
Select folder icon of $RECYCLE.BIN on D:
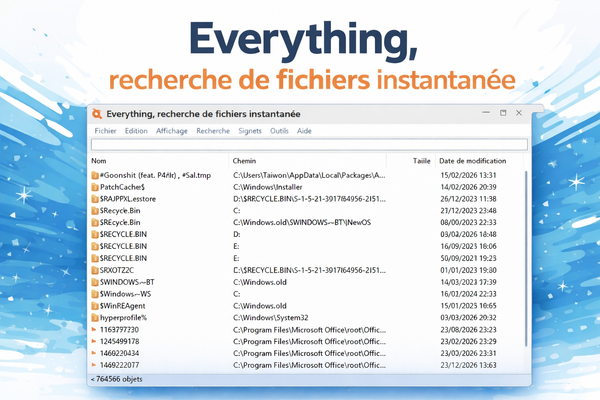[x=95, y=234]
